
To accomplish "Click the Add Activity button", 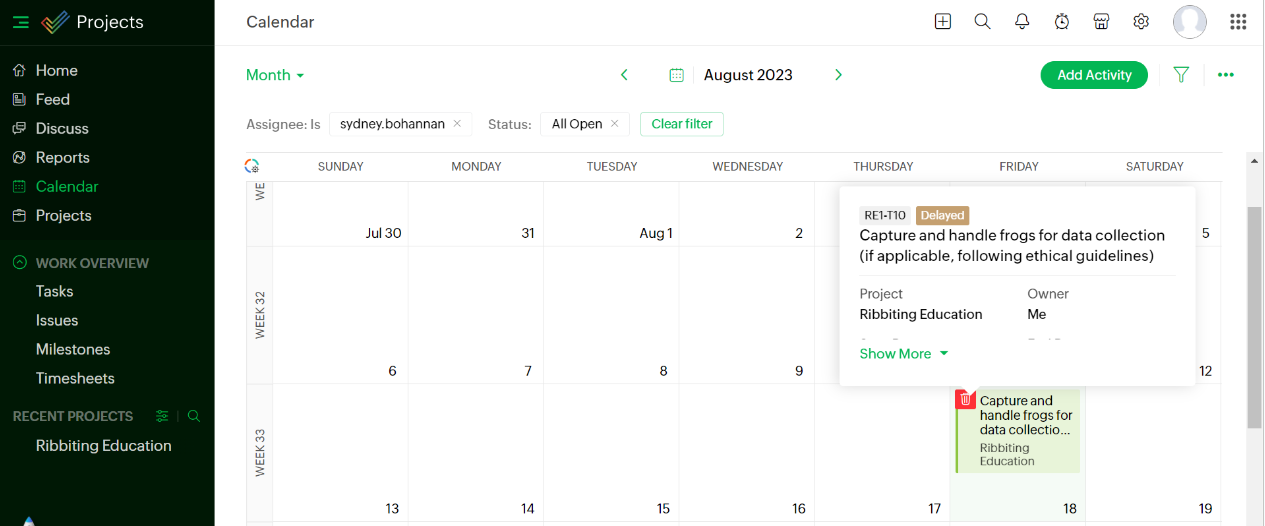I will coord(1094,75).
